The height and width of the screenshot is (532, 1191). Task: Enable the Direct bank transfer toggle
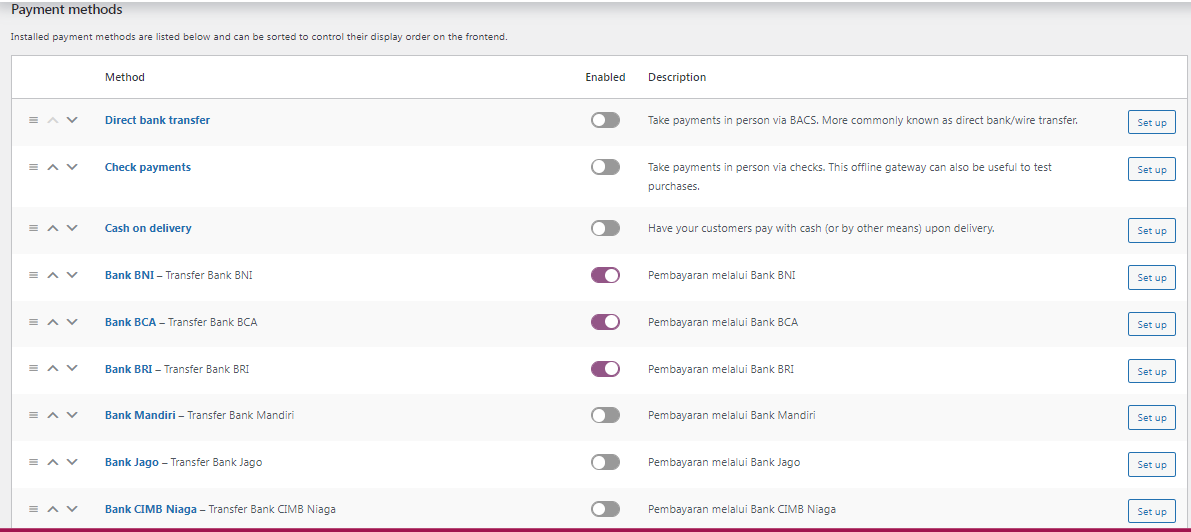coord(605,120)
